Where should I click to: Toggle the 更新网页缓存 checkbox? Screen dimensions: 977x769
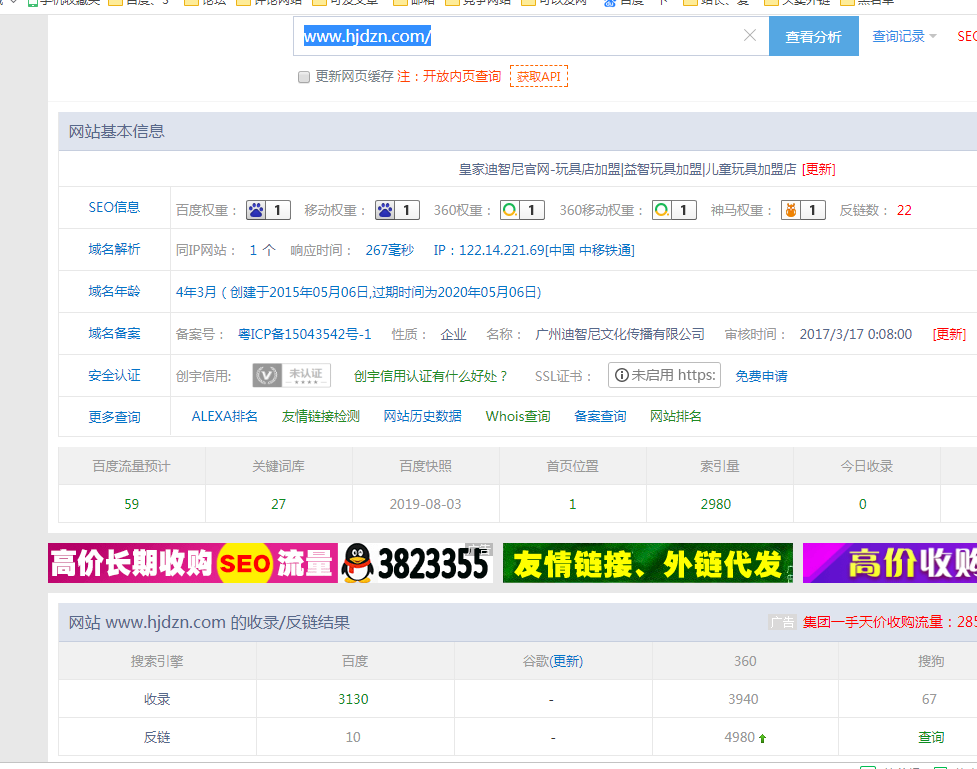click(304, 77)
